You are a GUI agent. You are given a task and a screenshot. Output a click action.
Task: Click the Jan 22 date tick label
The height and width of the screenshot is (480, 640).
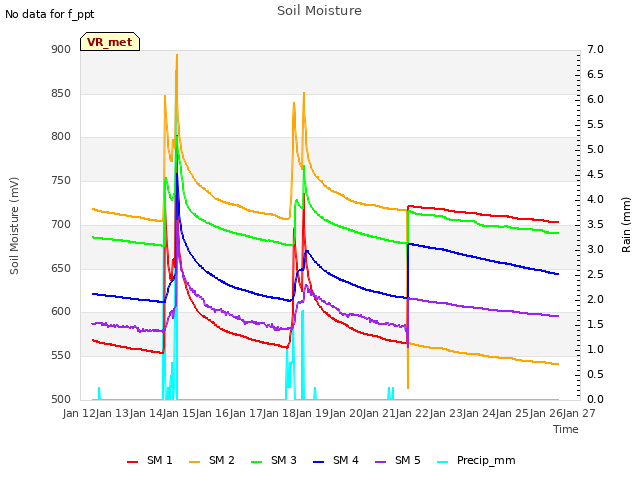point(413,414)
